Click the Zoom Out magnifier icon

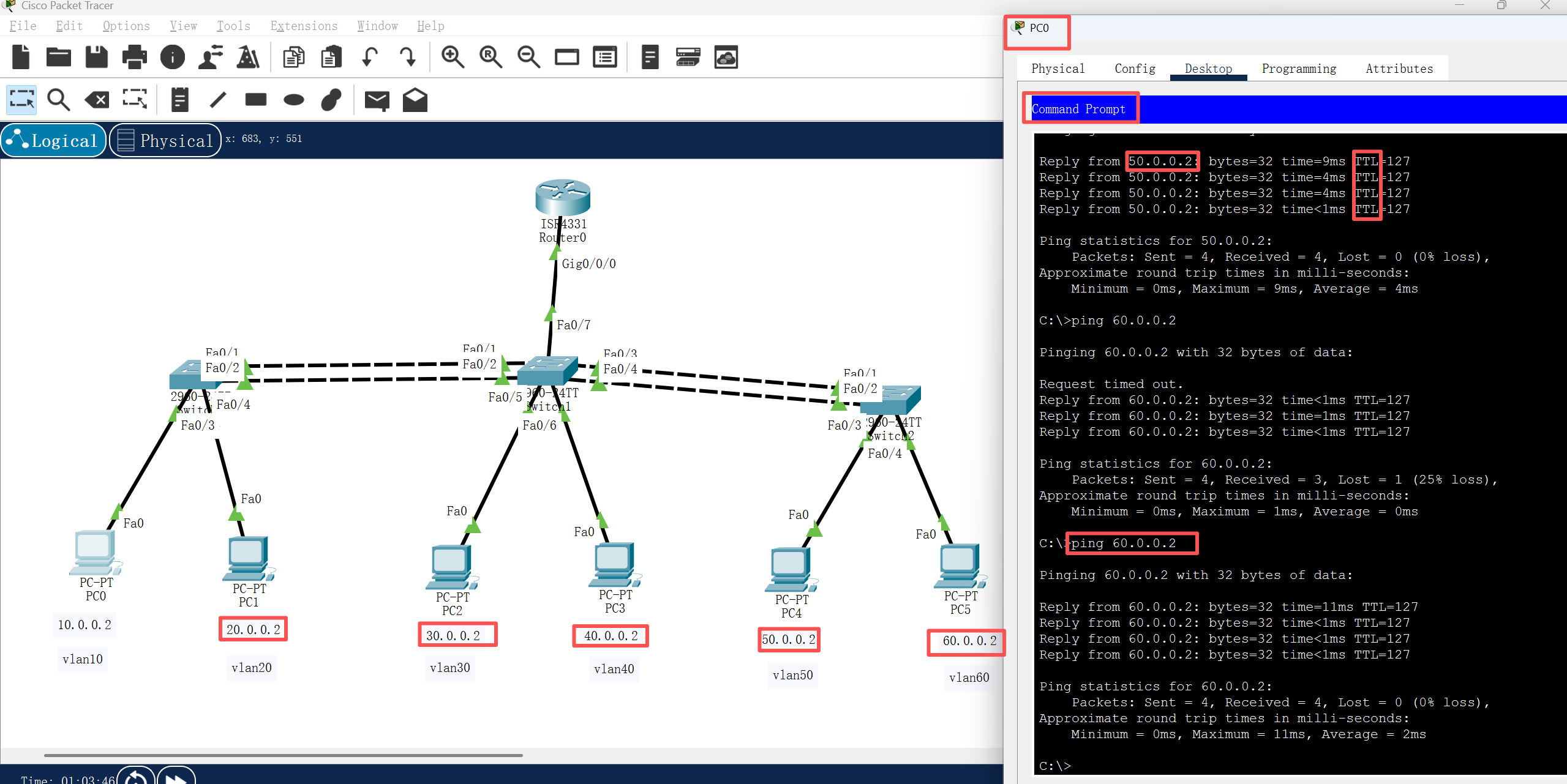528,58
